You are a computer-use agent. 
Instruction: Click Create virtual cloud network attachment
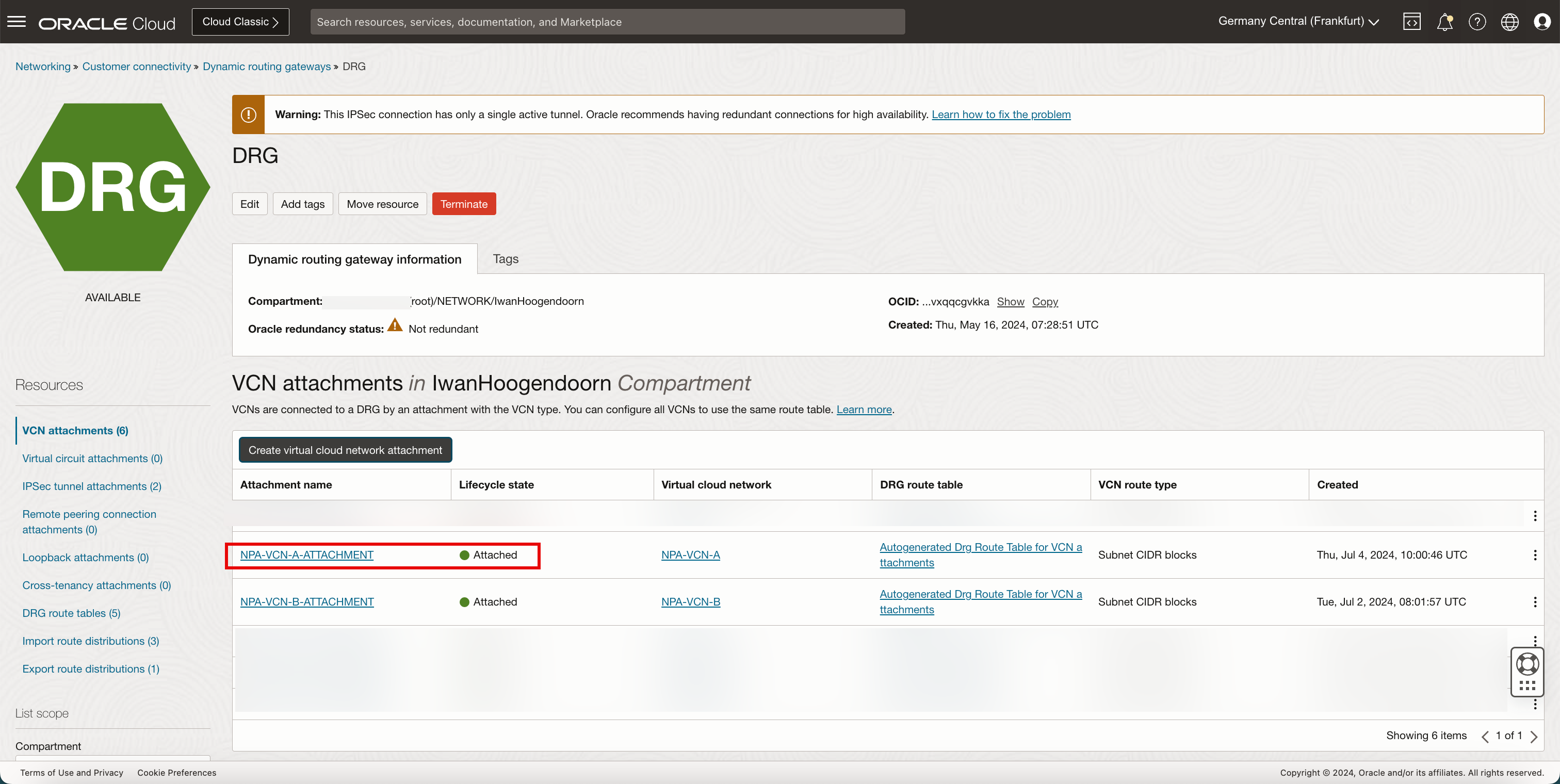click(345, 450)
